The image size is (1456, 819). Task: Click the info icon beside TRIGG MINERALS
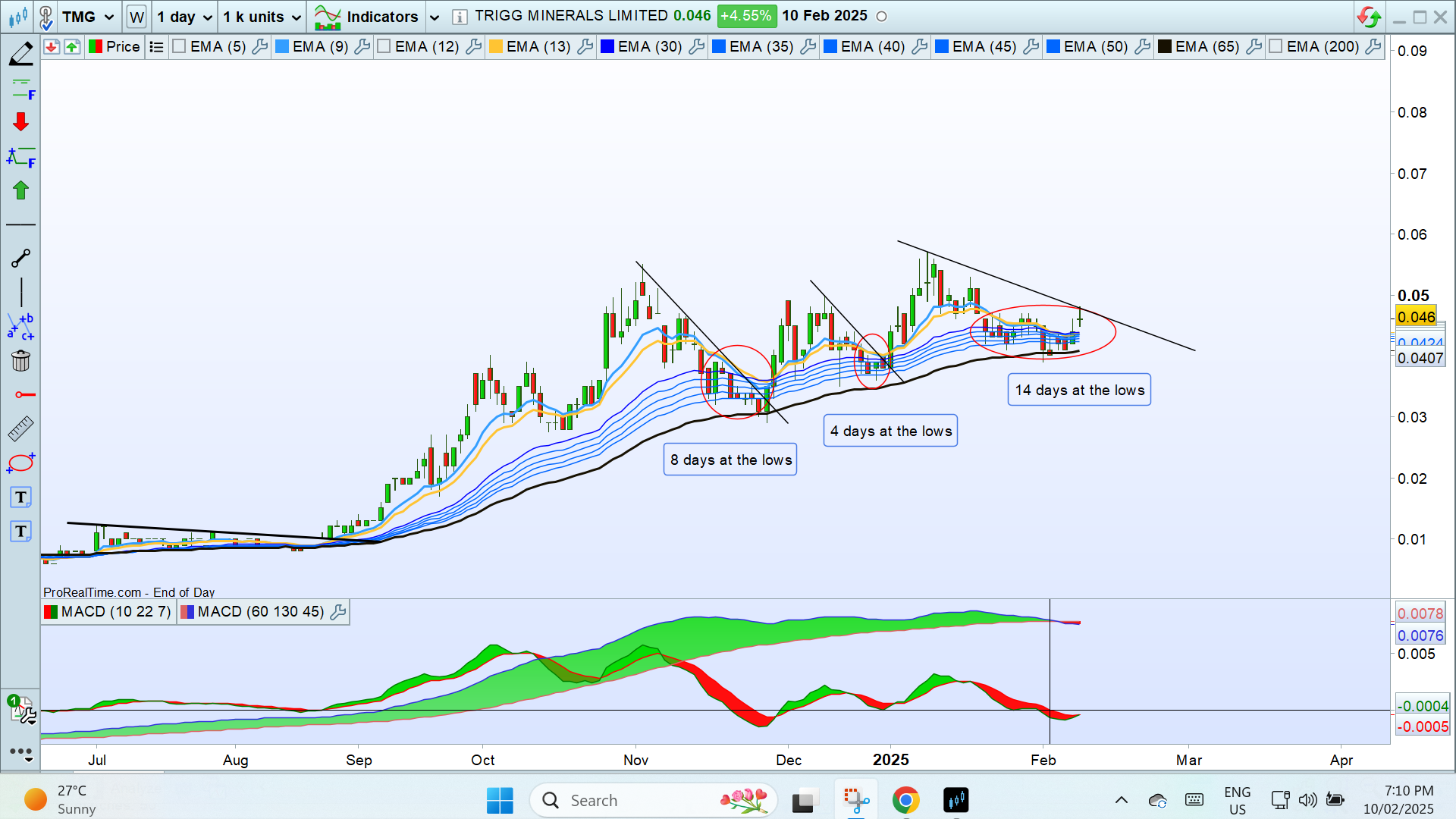(x=459, y=17)
